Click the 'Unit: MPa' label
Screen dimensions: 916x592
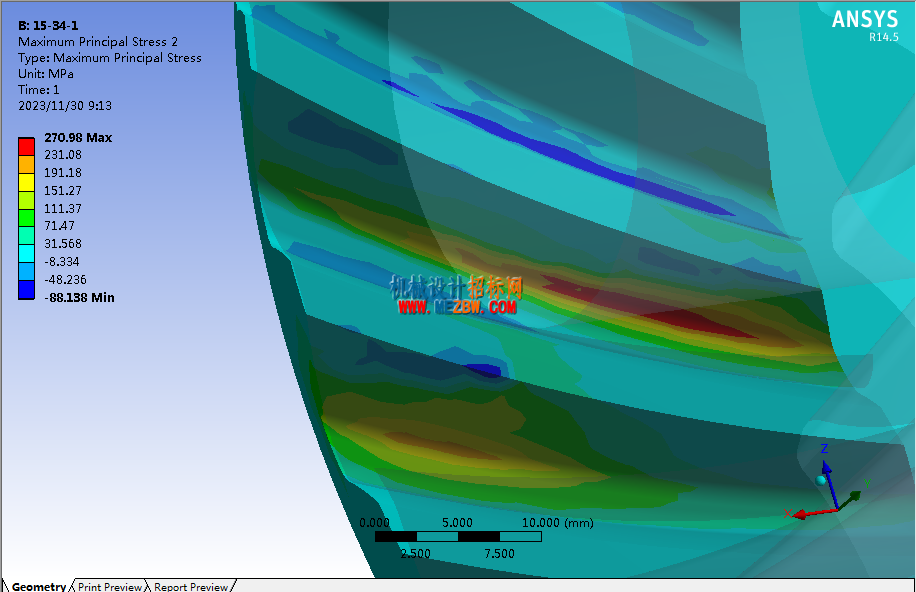pos(46,74)
